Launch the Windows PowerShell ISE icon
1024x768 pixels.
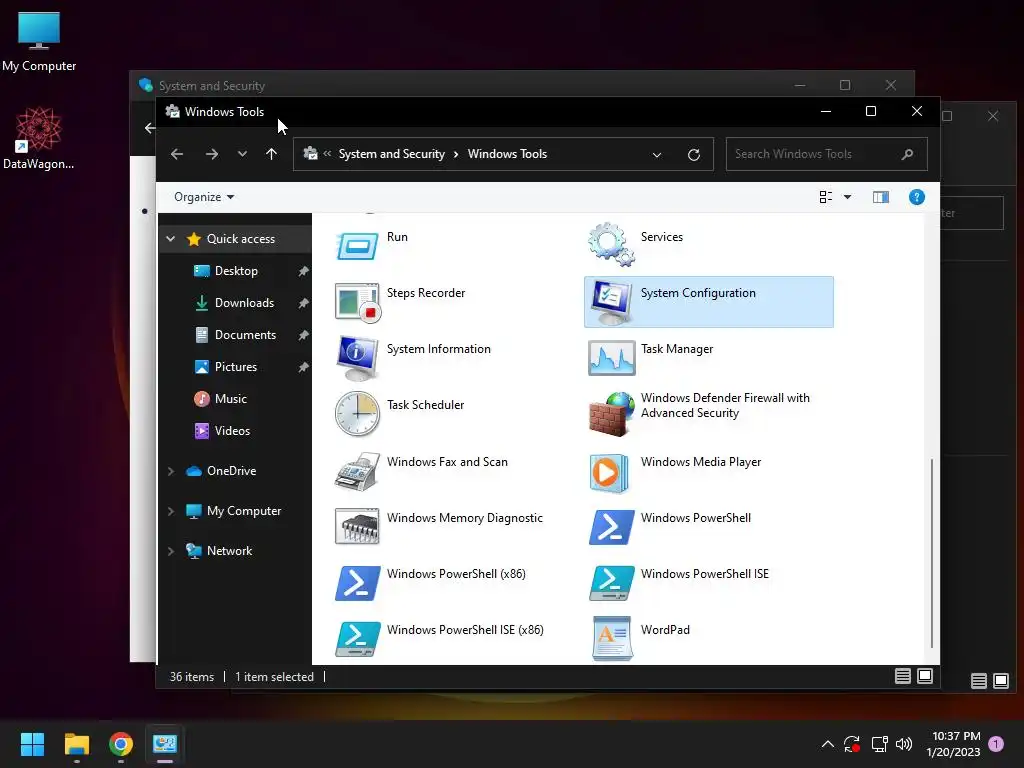tap(611, 583)
